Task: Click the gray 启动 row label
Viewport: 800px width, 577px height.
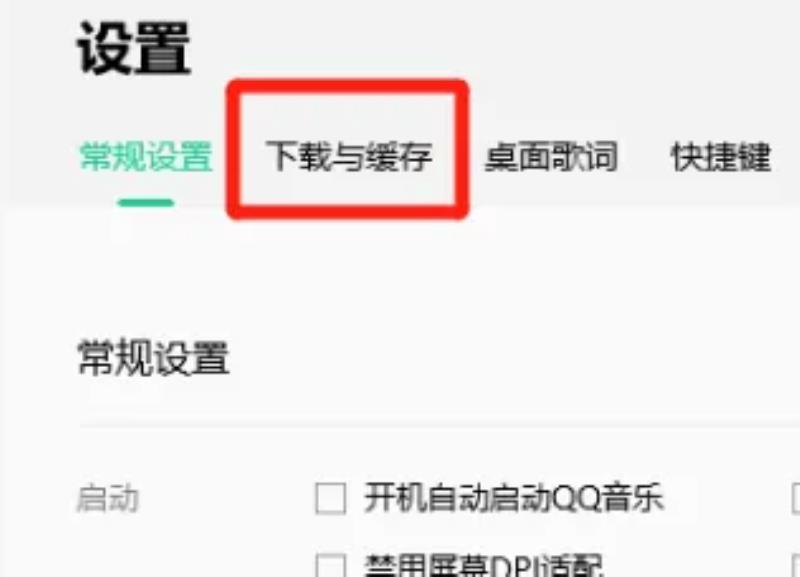Action: (x=108, y=498)
